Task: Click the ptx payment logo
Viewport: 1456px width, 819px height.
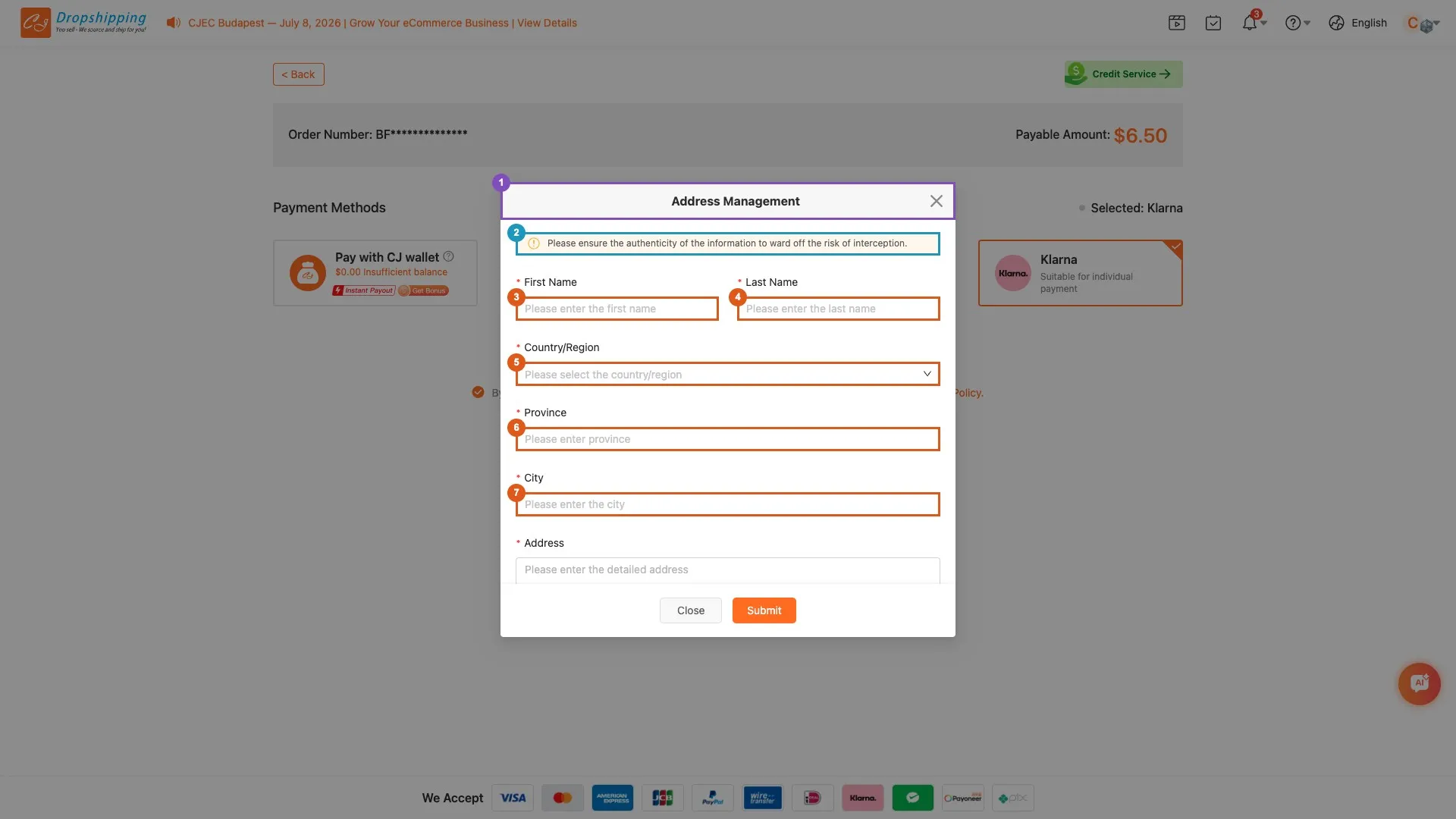Action: point(1013,798)
